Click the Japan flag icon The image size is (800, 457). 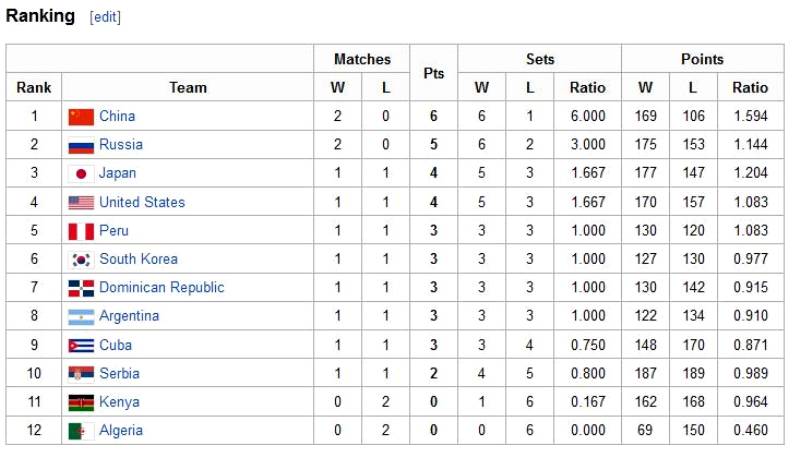[x=81, y=174]
